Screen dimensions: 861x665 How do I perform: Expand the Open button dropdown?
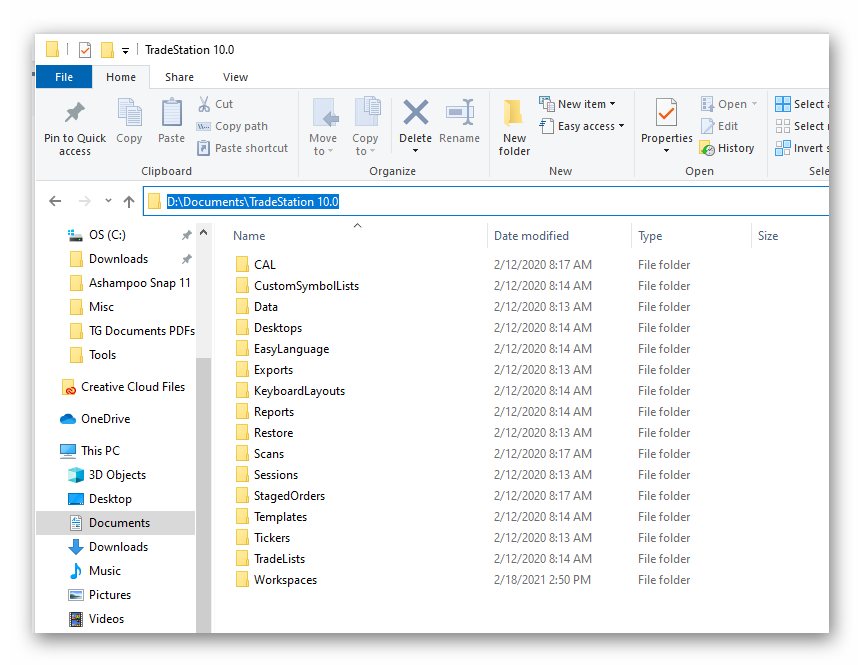[x=754, y=104]
